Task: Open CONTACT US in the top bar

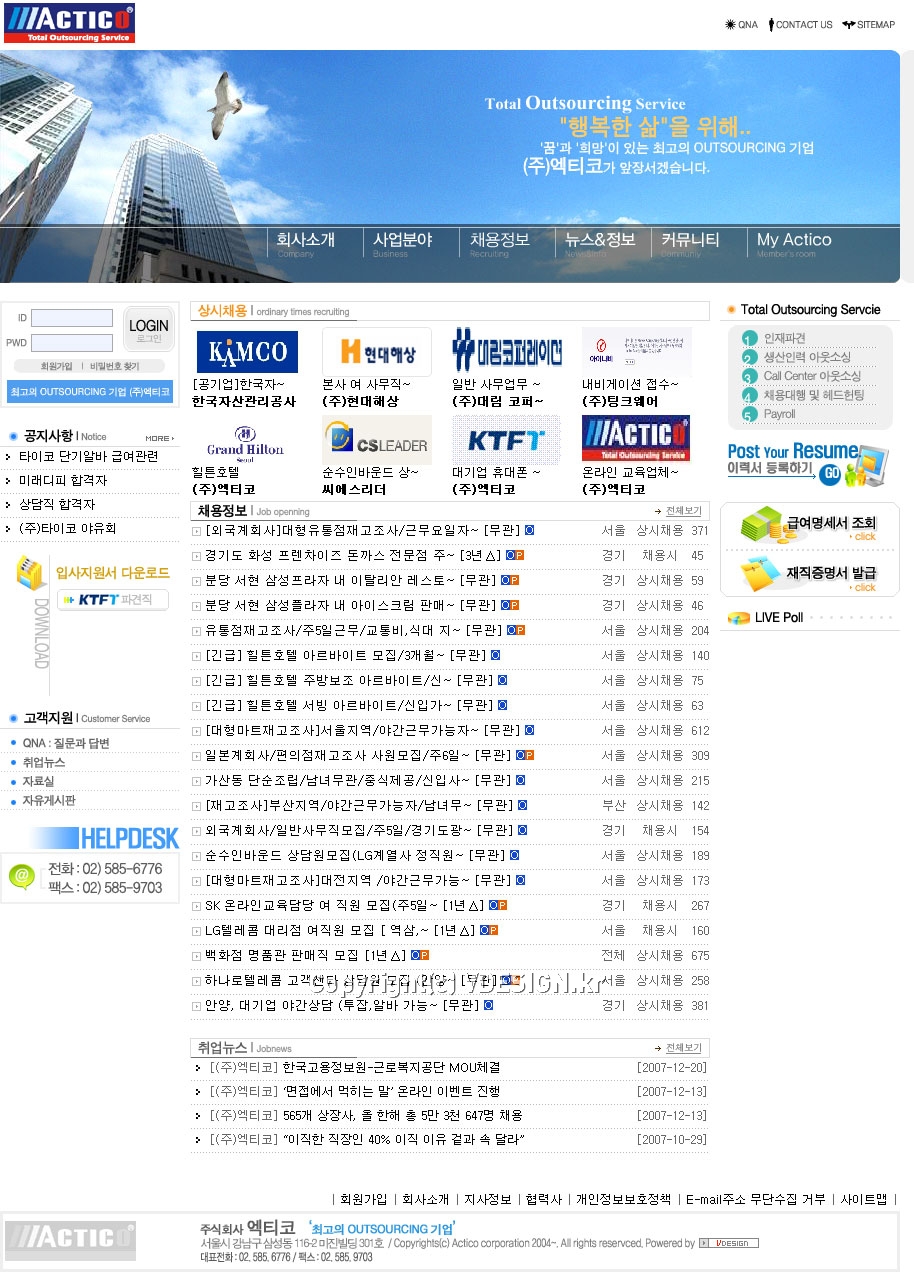Action: pos(800,25)
